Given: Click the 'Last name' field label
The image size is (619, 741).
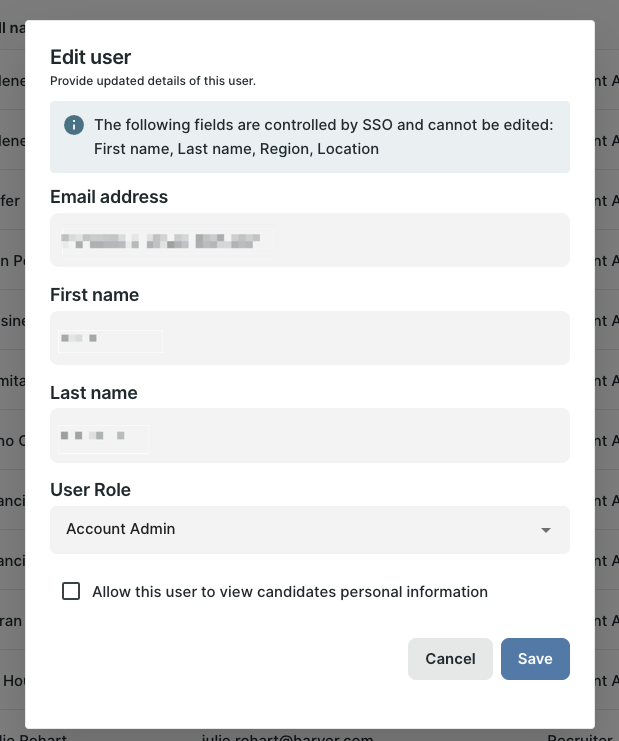Looking at the screenshot, I should pyautogui.click(x=94, y=393).
